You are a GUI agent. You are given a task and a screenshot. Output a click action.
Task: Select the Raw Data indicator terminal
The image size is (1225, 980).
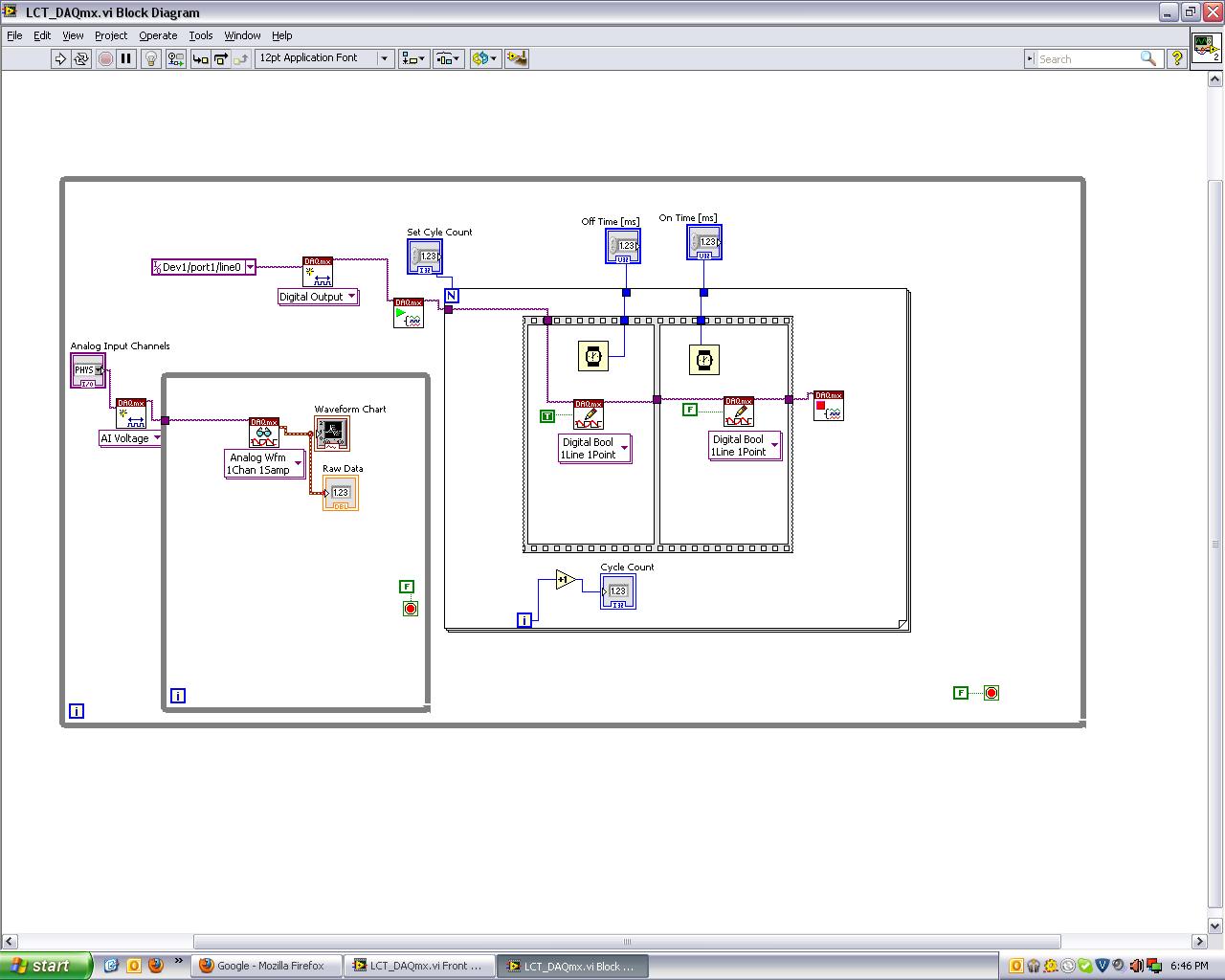341,493
